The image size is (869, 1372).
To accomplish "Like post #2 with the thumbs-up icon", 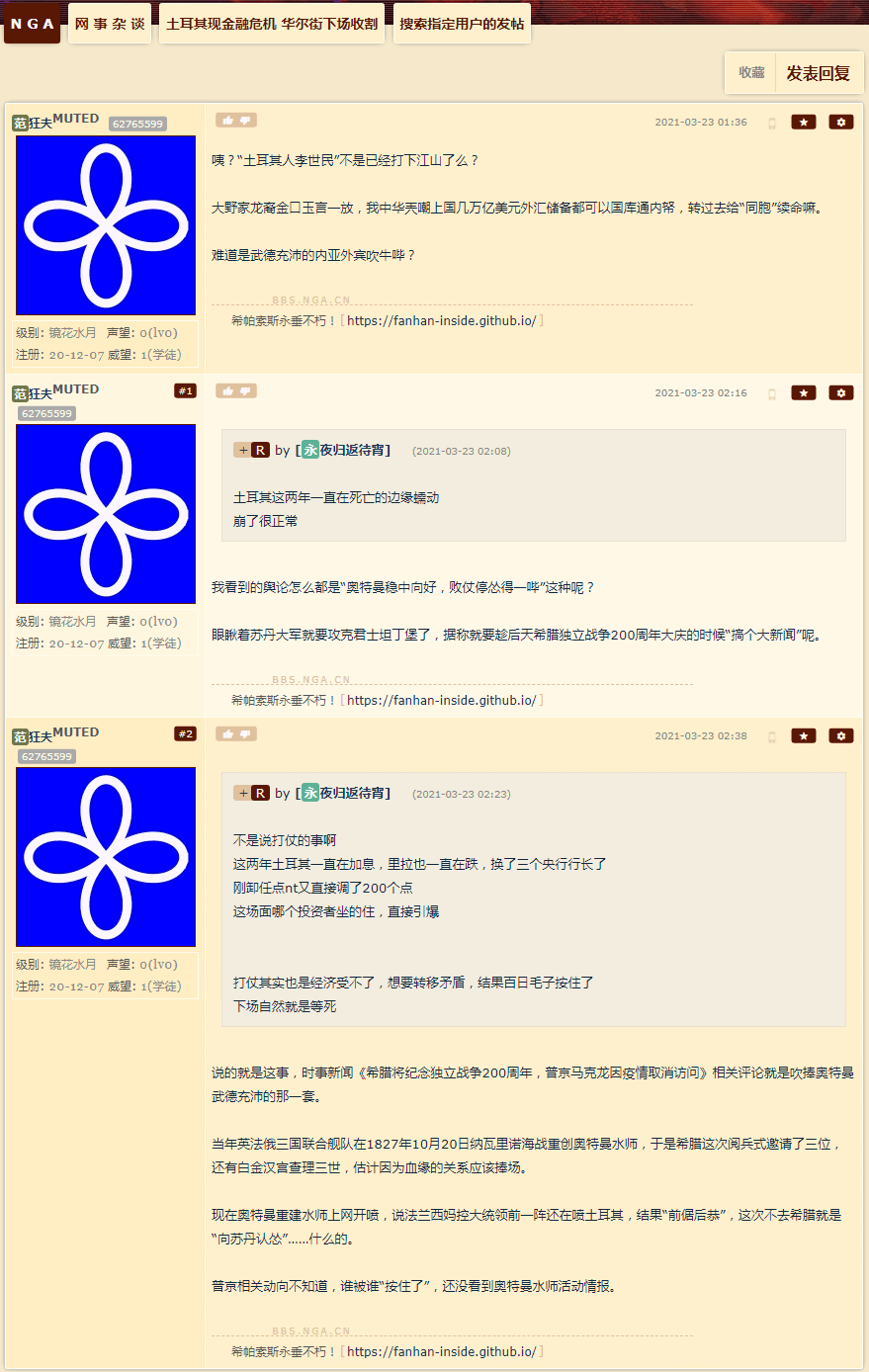I will pyautogui.click(x=227, y=734).
